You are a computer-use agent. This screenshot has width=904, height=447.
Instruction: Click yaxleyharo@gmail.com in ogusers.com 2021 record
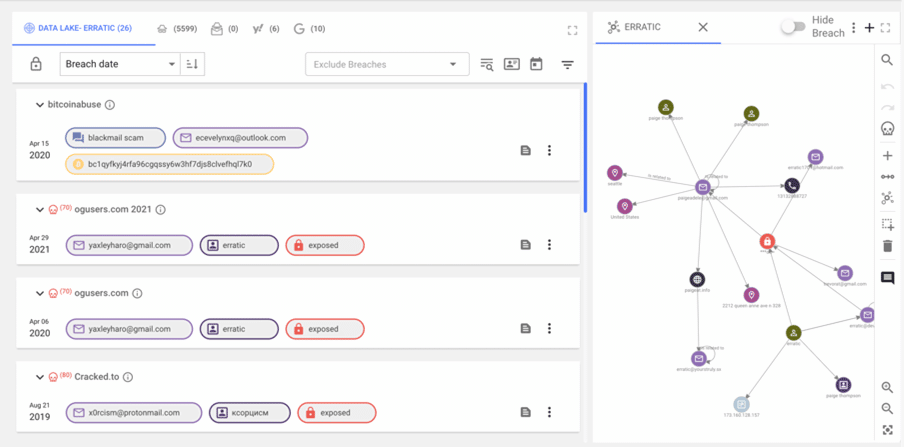click(x=129, y=245)
